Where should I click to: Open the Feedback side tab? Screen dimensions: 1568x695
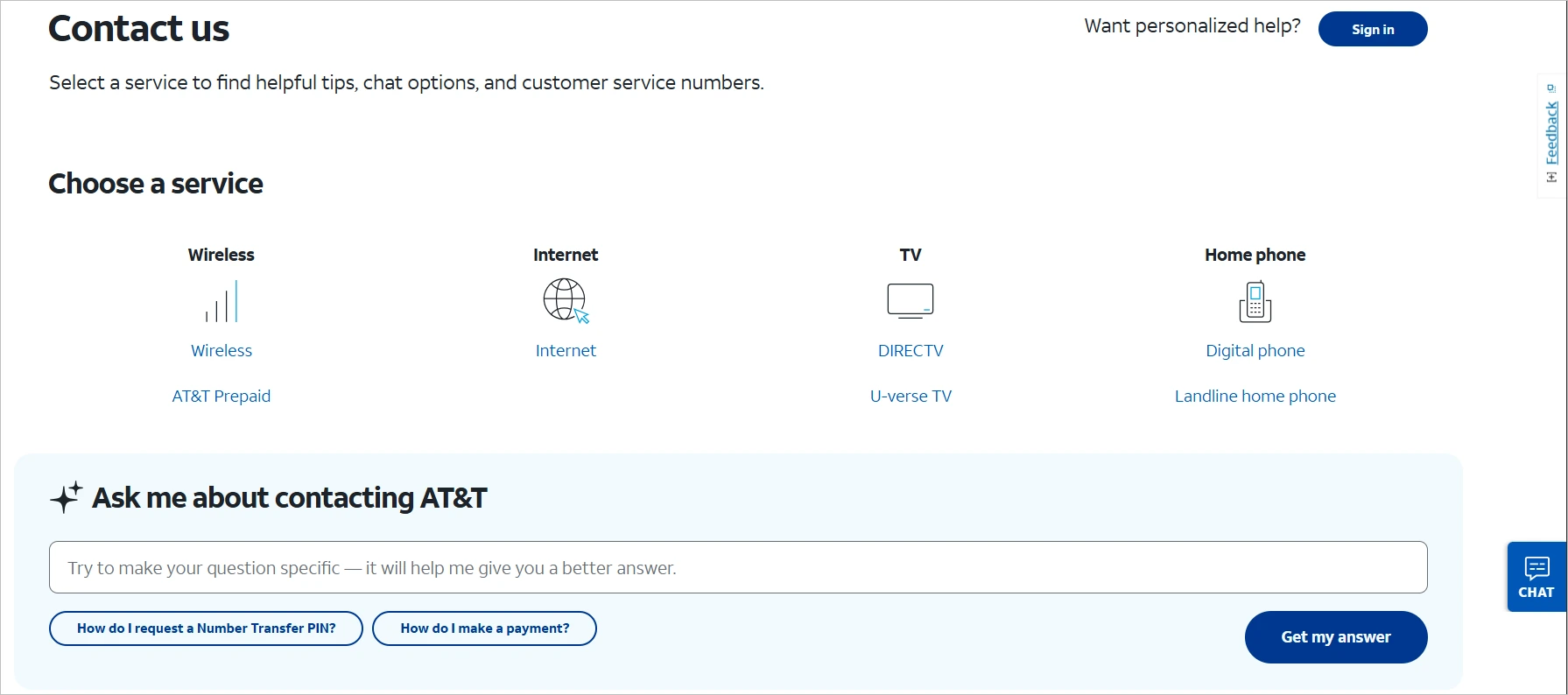[1551, 134]
